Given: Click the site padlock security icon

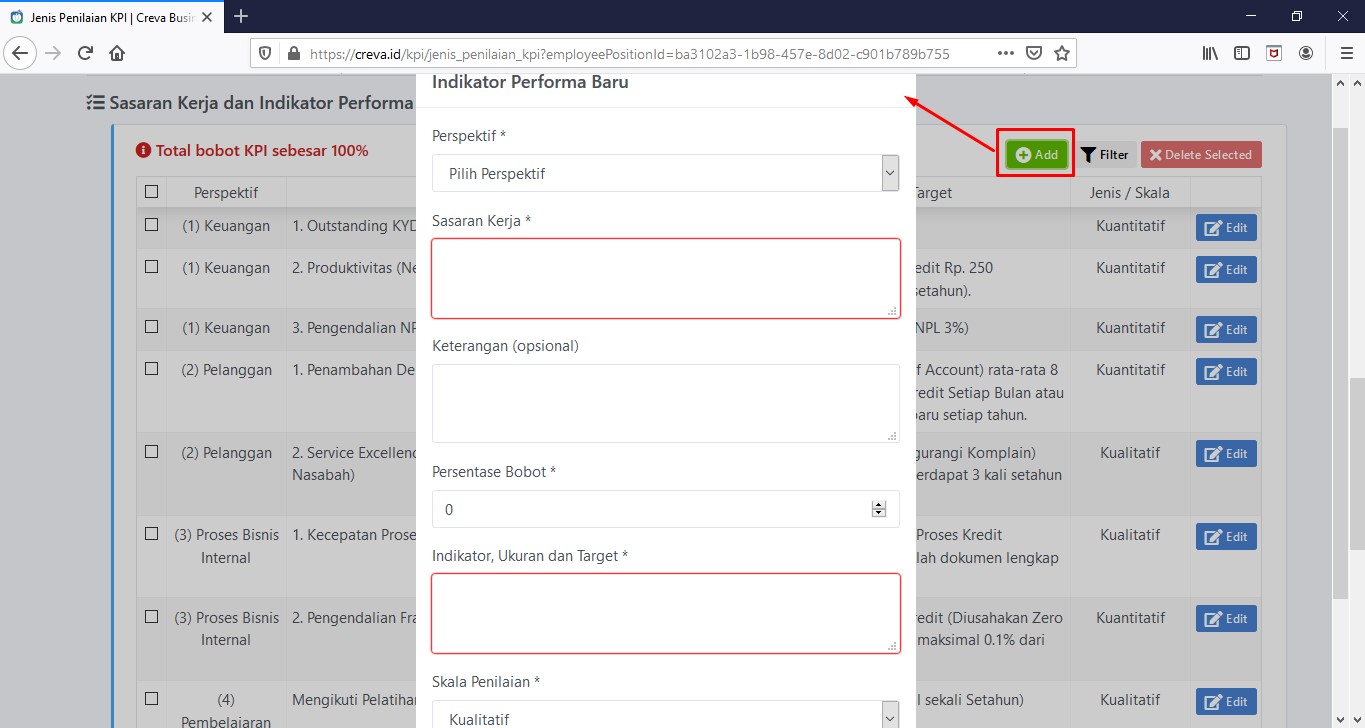Looking at the screenshot, I should click(x=293, y=54).
